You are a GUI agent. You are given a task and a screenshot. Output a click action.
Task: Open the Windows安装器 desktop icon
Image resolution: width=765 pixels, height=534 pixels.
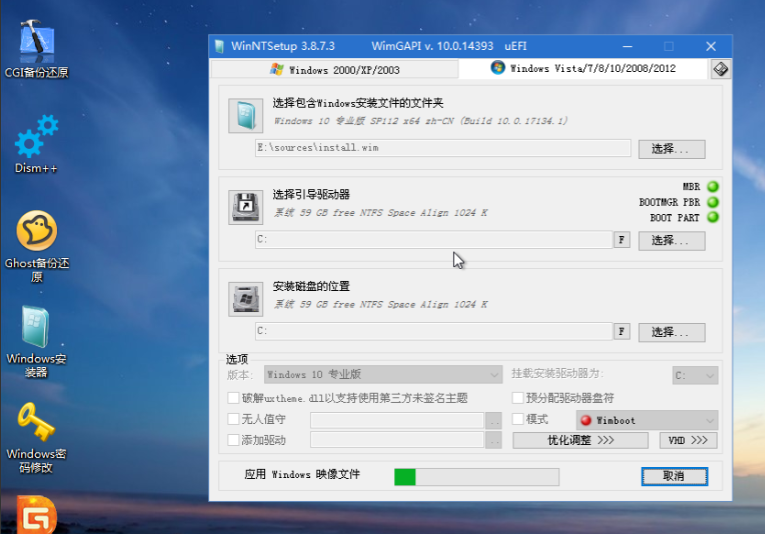tap(36, 341)
